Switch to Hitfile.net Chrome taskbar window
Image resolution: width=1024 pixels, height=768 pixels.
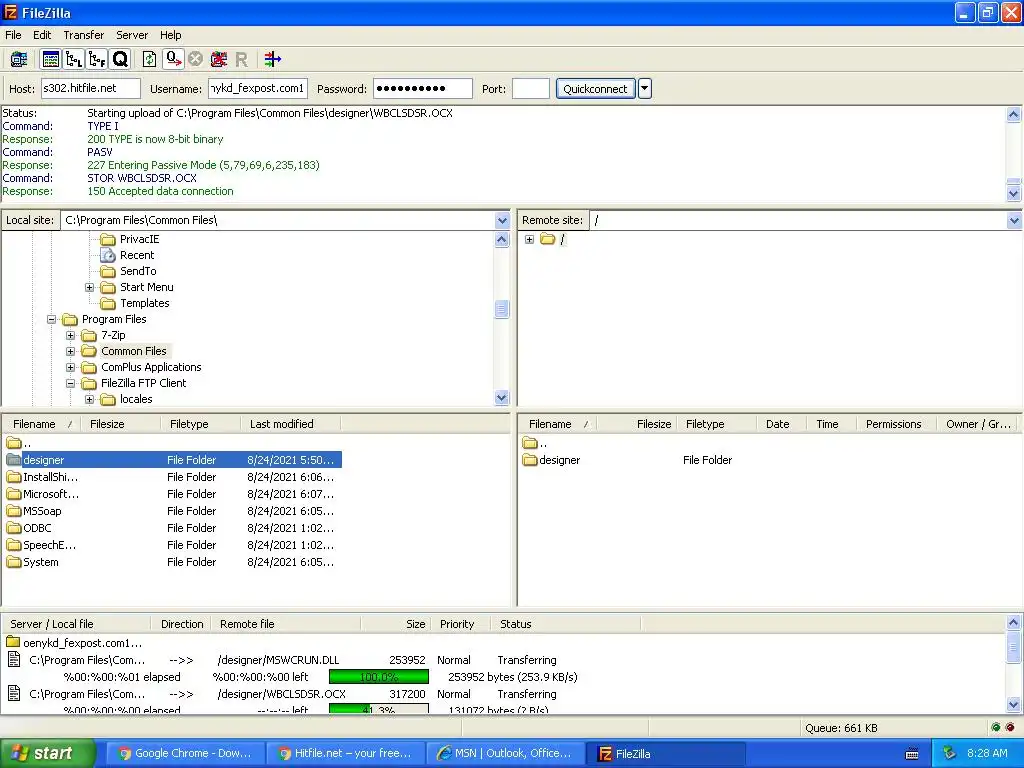(x=345, y=753)
